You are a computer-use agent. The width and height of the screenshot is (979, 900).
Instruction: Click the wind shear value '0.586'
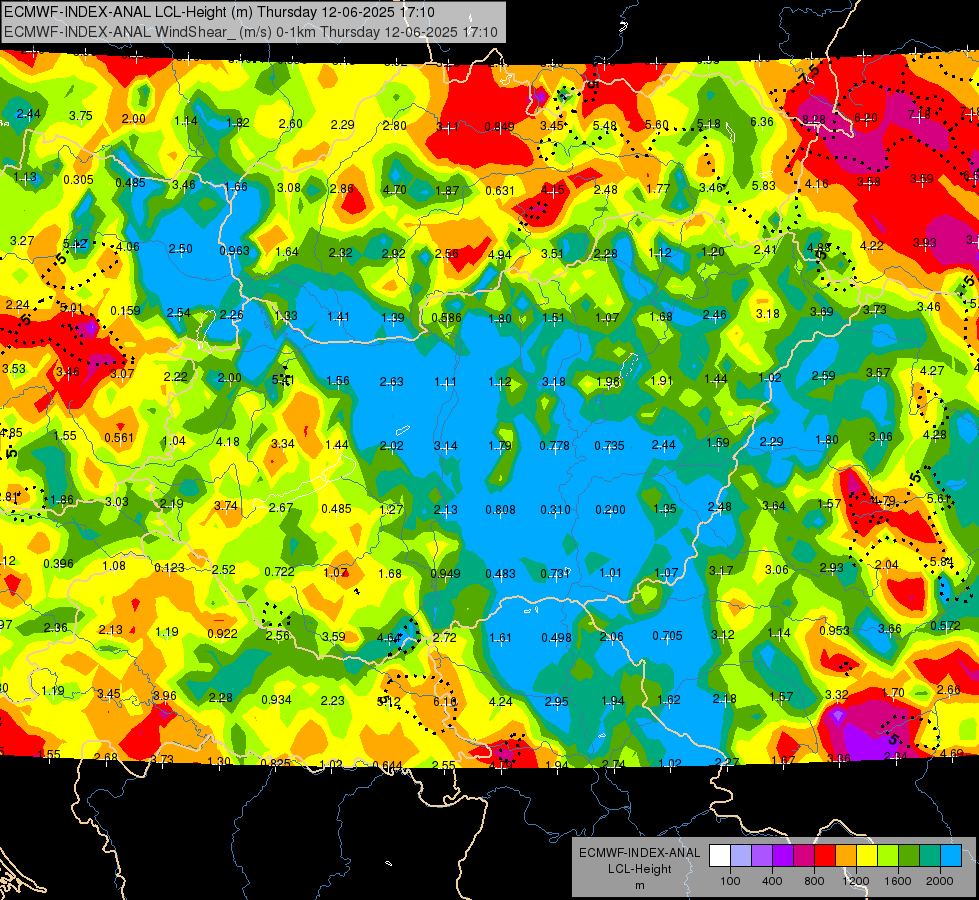coord(446,318)
